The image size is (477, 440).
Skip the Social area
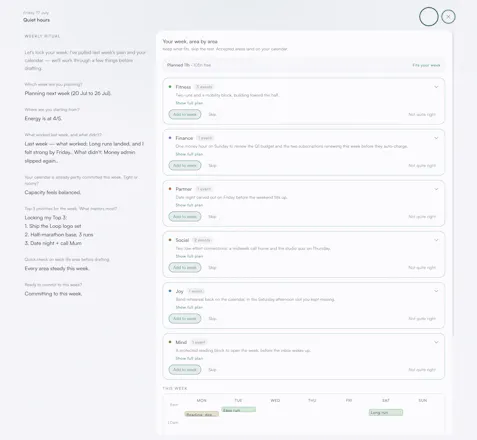point(212,268)
